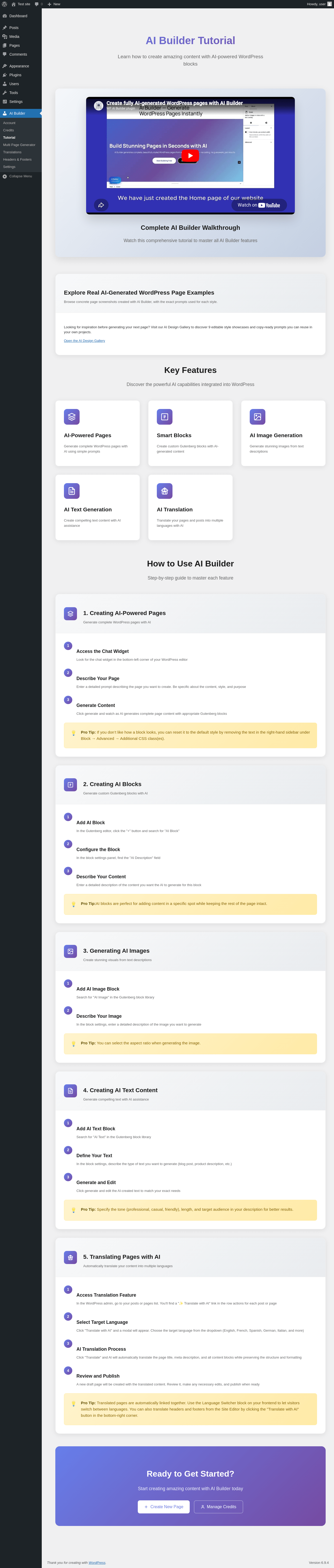Open the AI Design Gallery link
Viewport: 334px width, 1568px height.
coord(85,341)
